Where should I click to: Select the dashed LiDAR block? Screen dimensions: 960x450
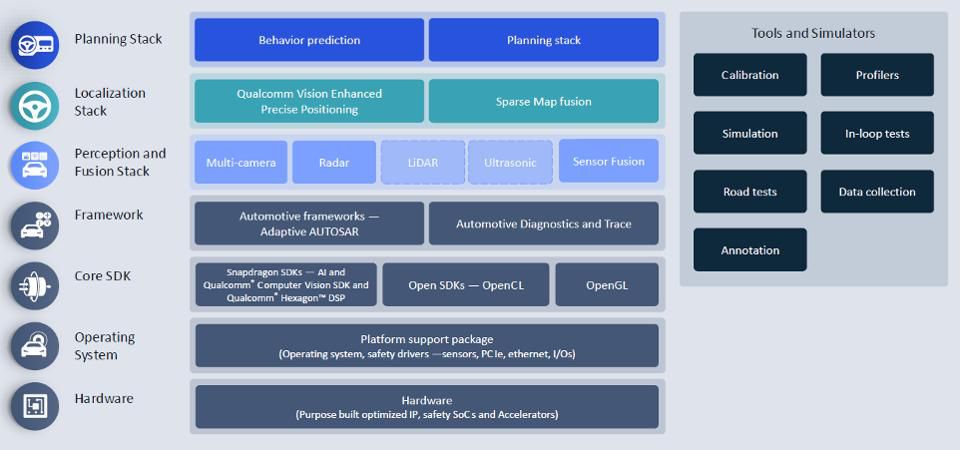[423, 162]
